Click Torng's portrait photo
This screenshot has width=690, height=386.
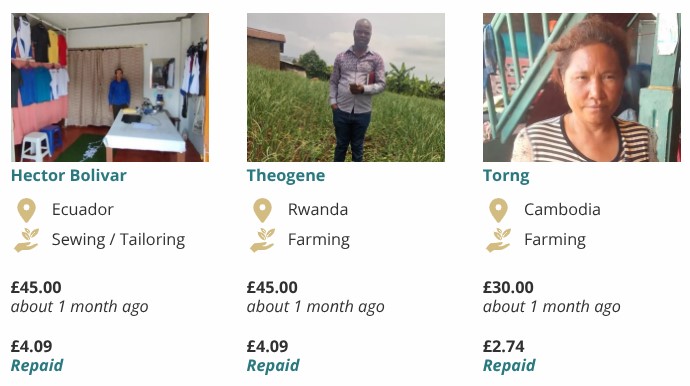[x=582, y=87]
